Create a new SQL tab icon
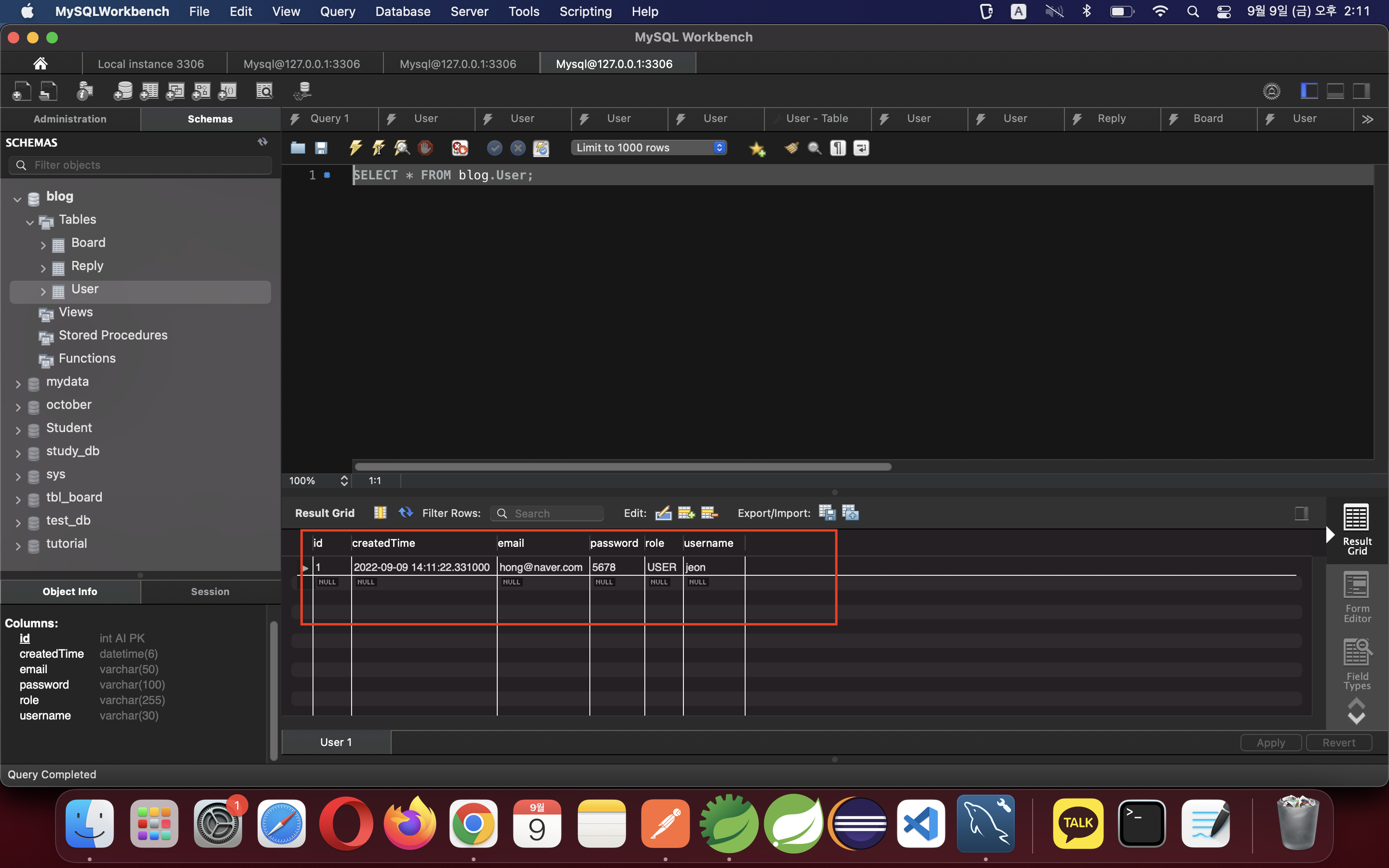The height and width of the screenshot is (868, 1389). [x=21, y=91]
